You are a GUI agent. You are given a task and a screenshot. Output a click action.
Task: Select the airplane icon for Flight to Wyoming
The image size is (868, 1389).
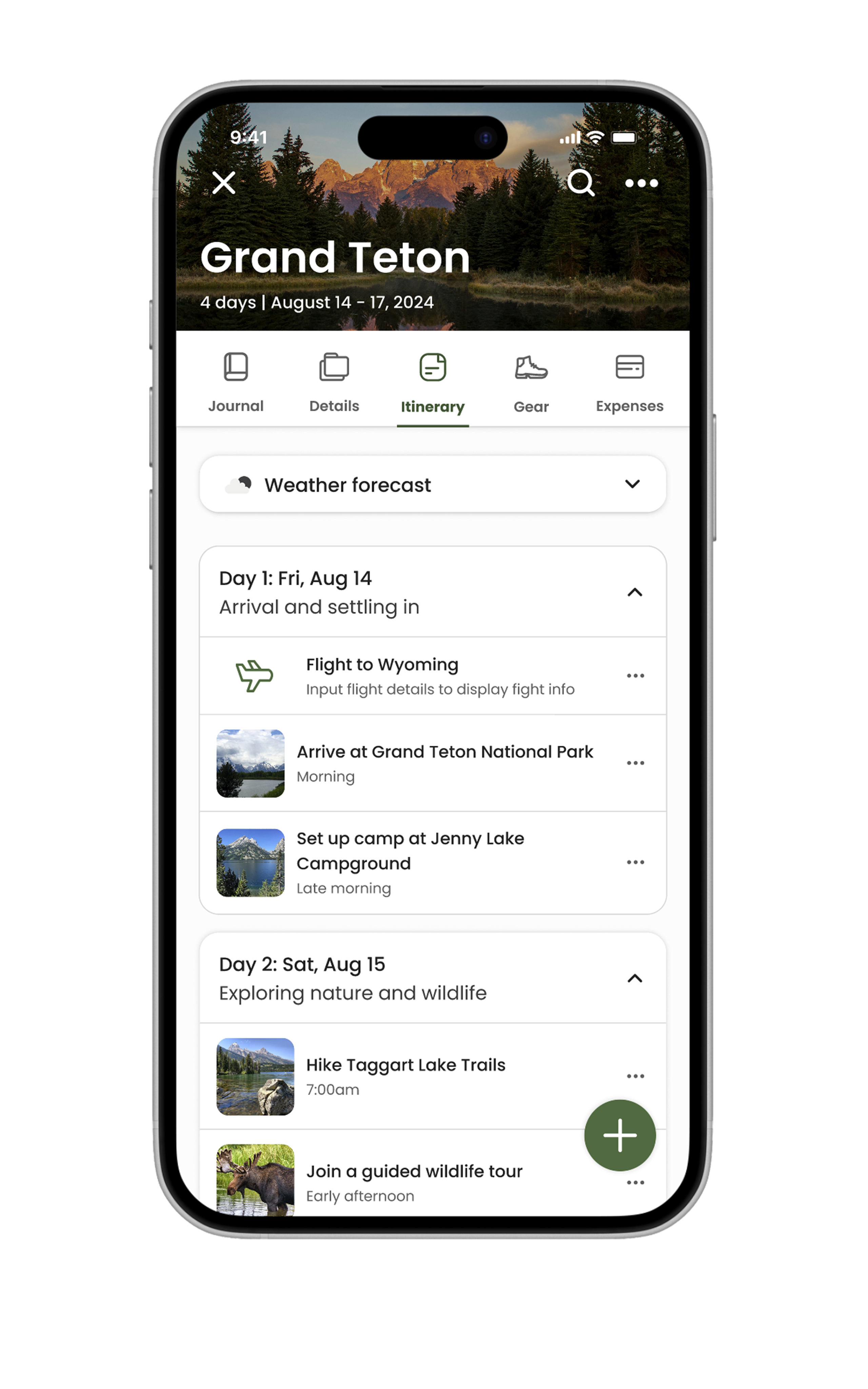click(x=254, y=676)
